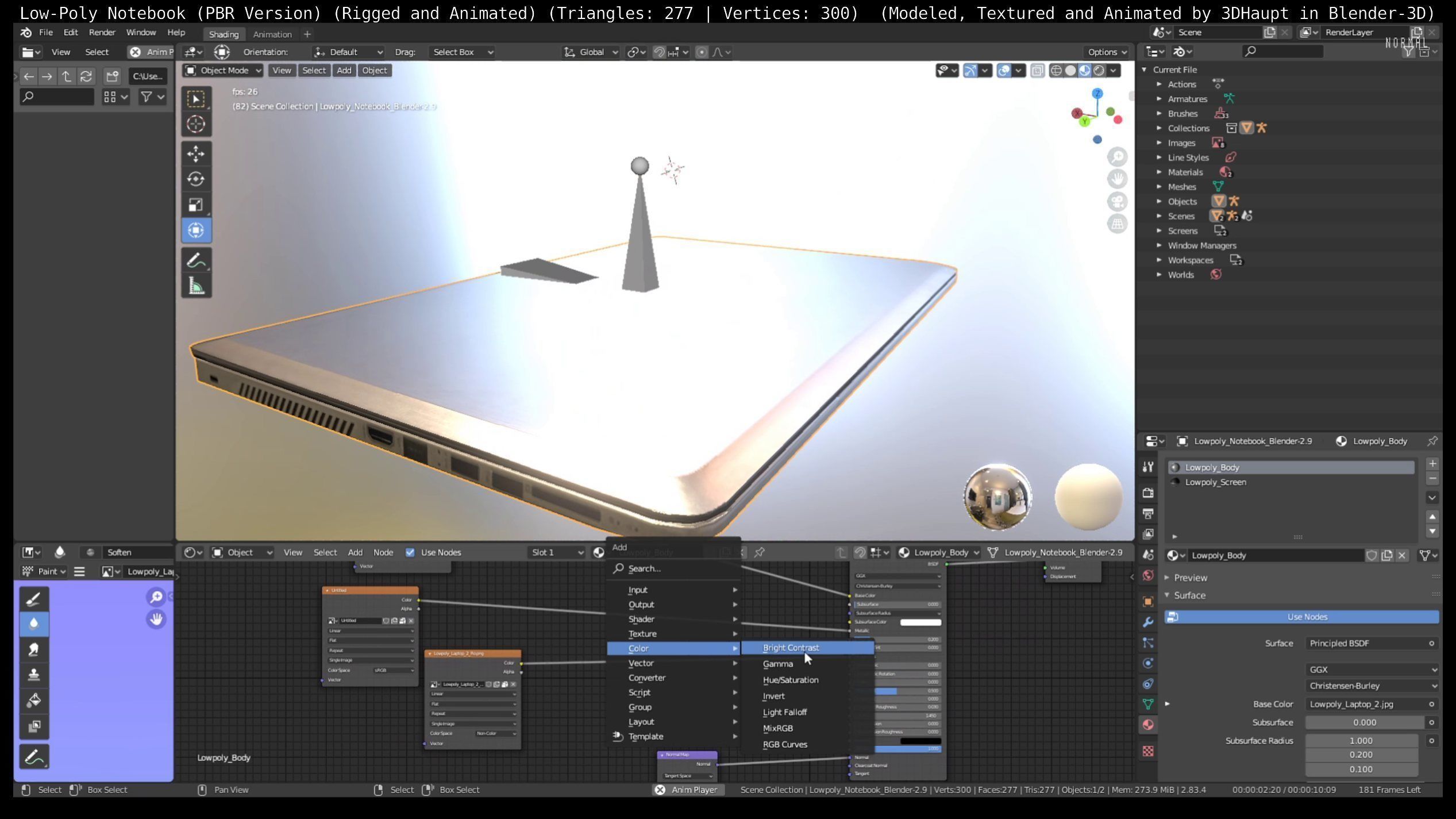
Task: Activate the Annotate tool in viewport
Action: [x=196, y=260]
